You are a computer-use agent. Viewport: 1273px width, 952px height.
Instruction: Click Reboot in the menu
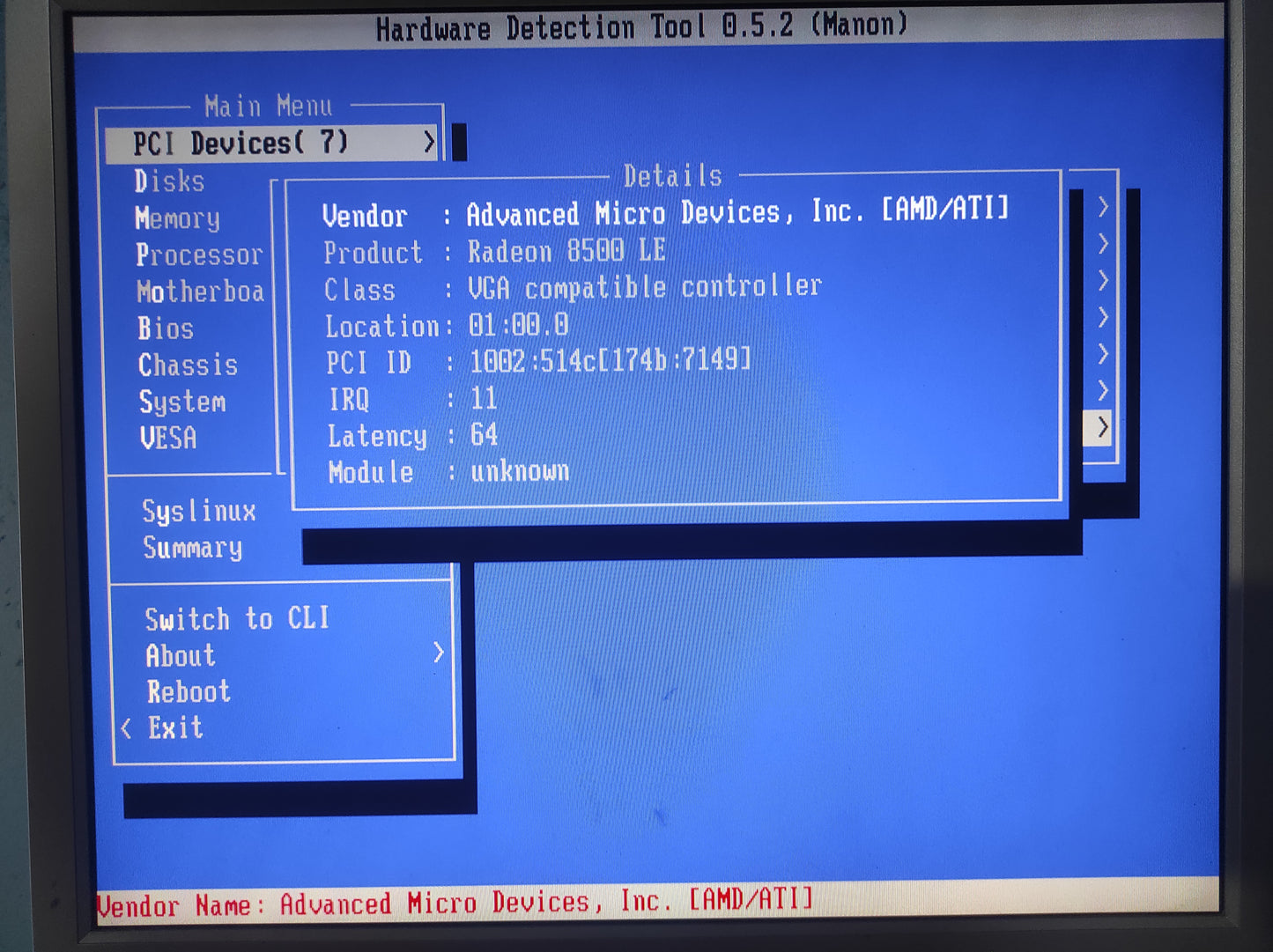(x=189, y=692)
